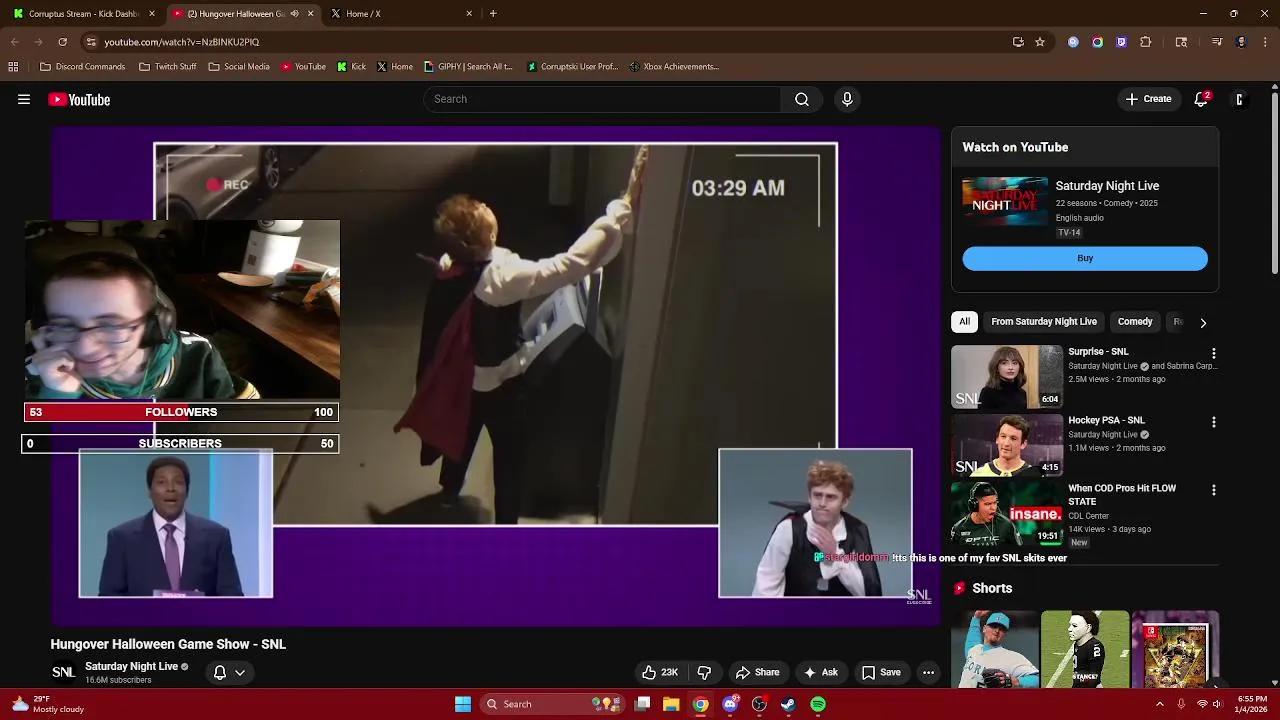
Task: Click the YouTube logo home link
Action: pyautogui.click(x=79, y=99)
